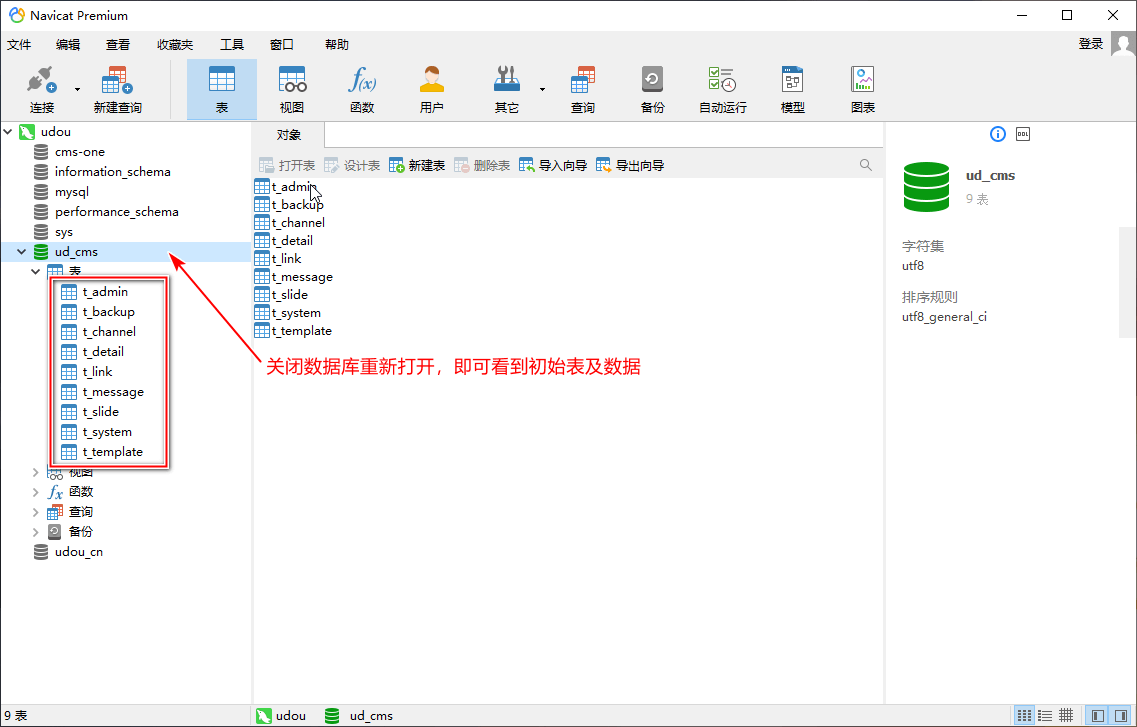1137x727 pixels.
Task: Click the 新建表 (New Table) button
Action: 417,165
